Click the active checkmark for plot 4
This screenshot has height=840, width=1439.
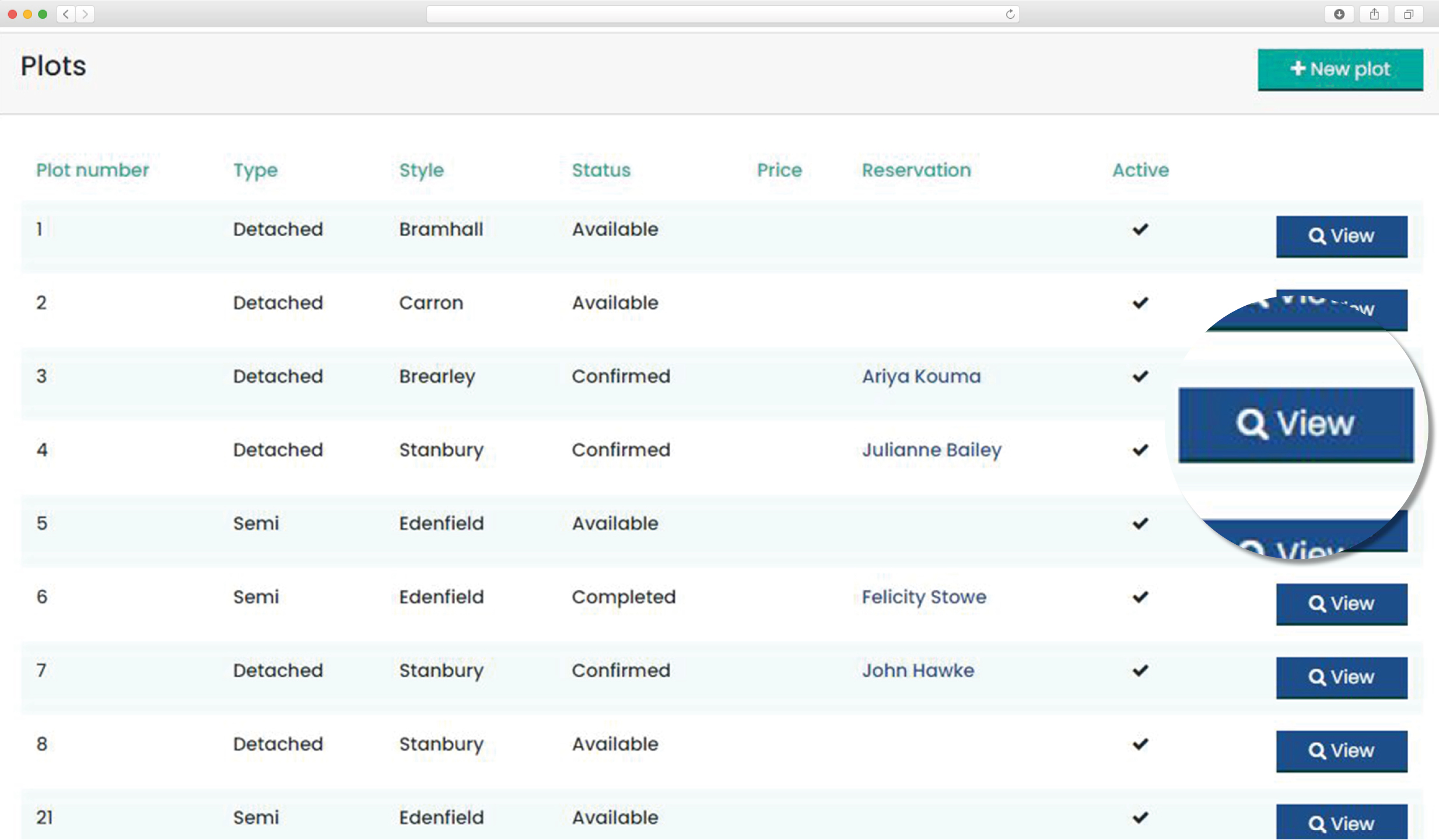[1140, 450]
